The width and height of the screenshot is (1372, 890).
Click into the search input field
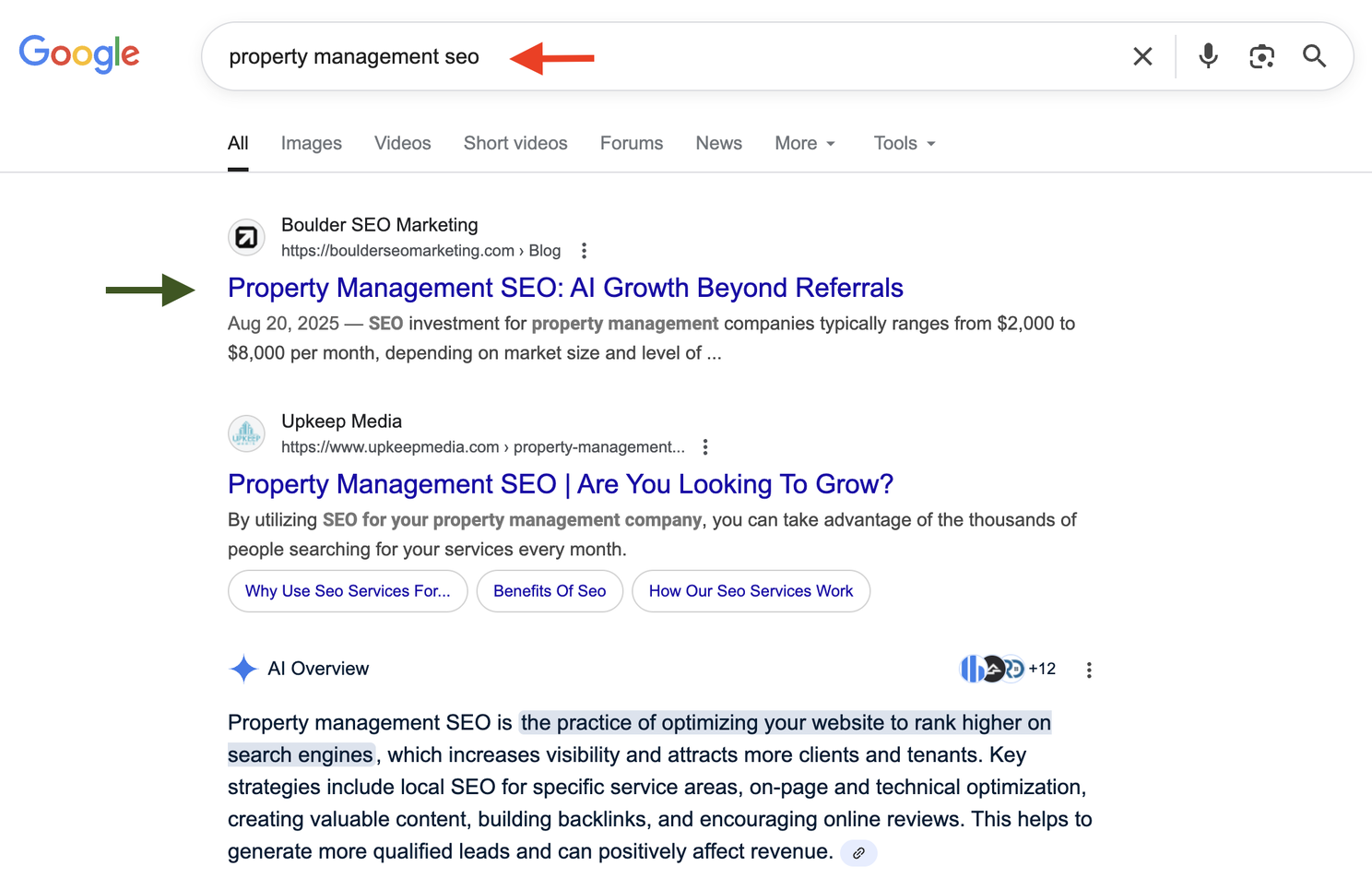pyautogui.click(x=738, y=57)
